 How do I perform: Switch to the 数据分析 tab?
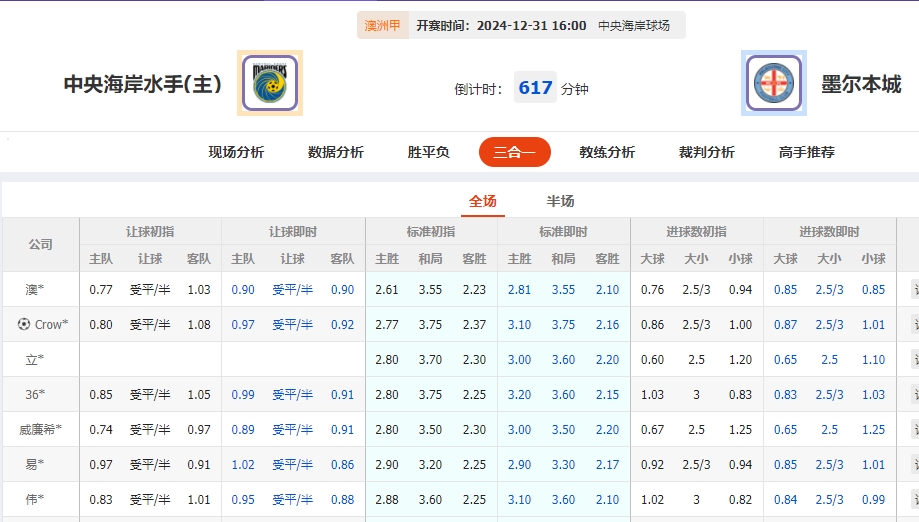[336, 153]
